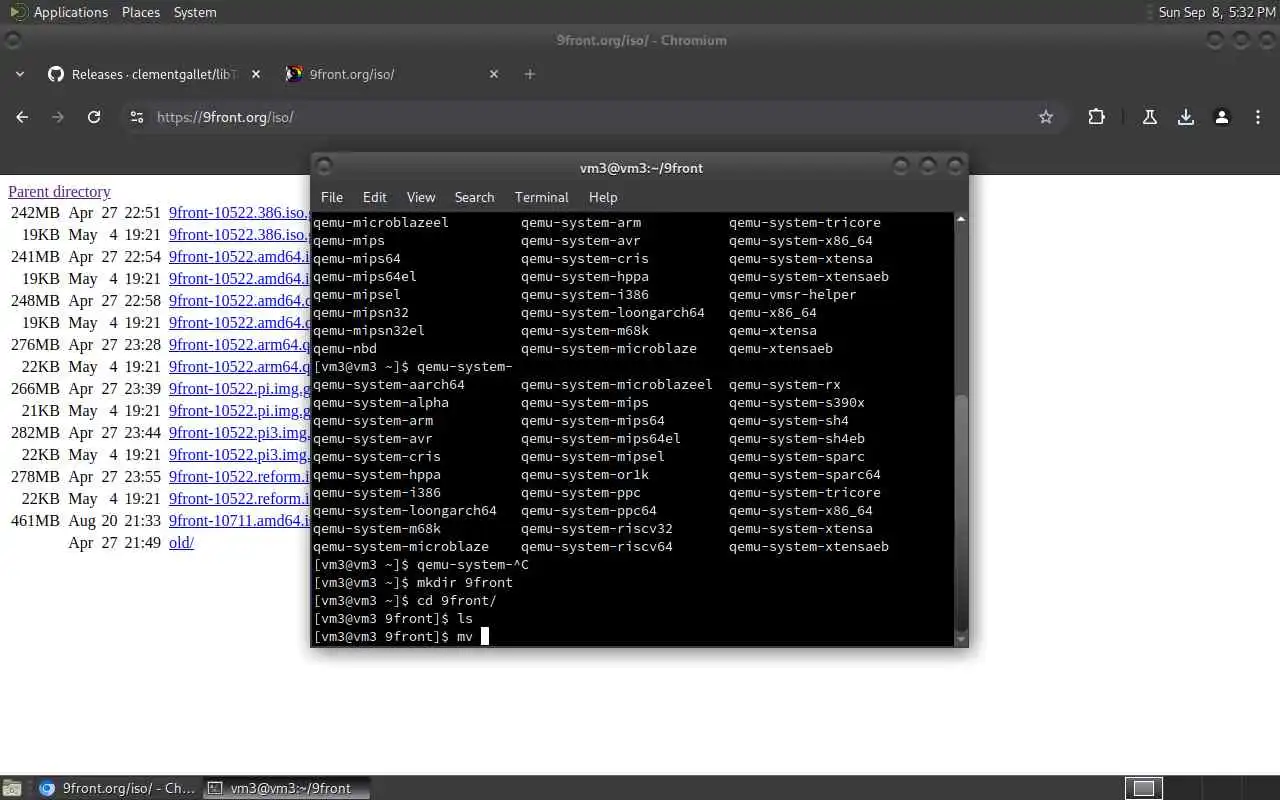Open the Downloads icon in Chromium
The image size is (1280, 800).
pyautogui.click(x=1186, y=117)
